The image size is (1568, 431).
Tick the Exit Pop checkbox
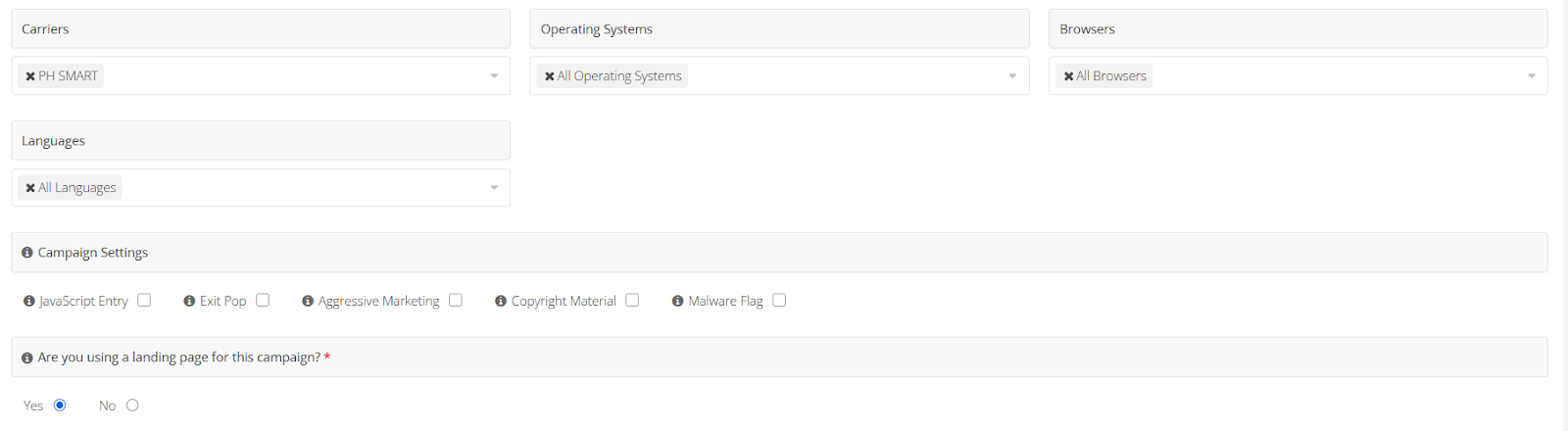[x=263, y=301]
